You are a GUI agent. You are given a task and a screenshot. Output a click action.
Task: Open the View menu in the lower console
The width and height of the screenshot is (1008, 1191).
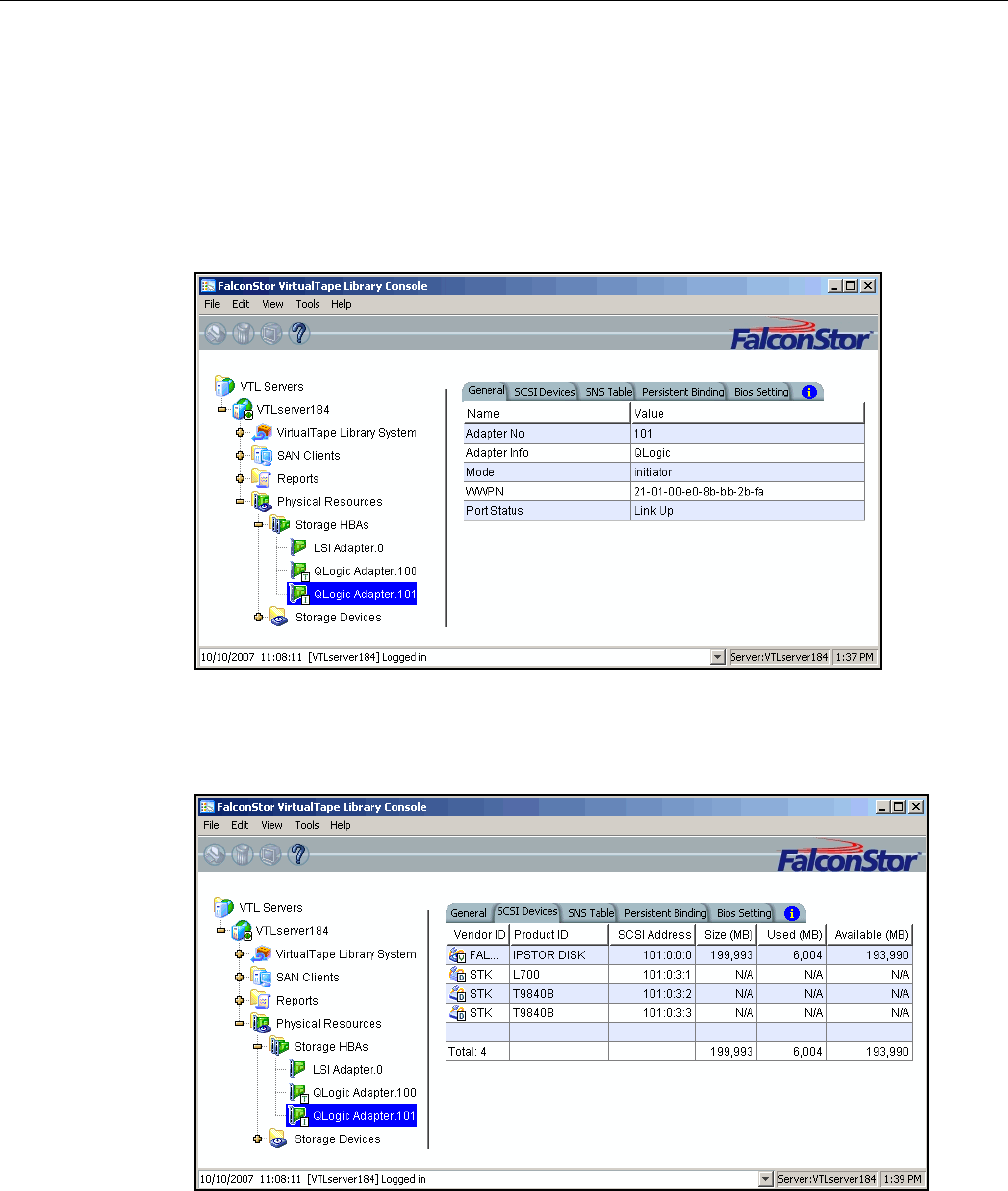[272, 825]
